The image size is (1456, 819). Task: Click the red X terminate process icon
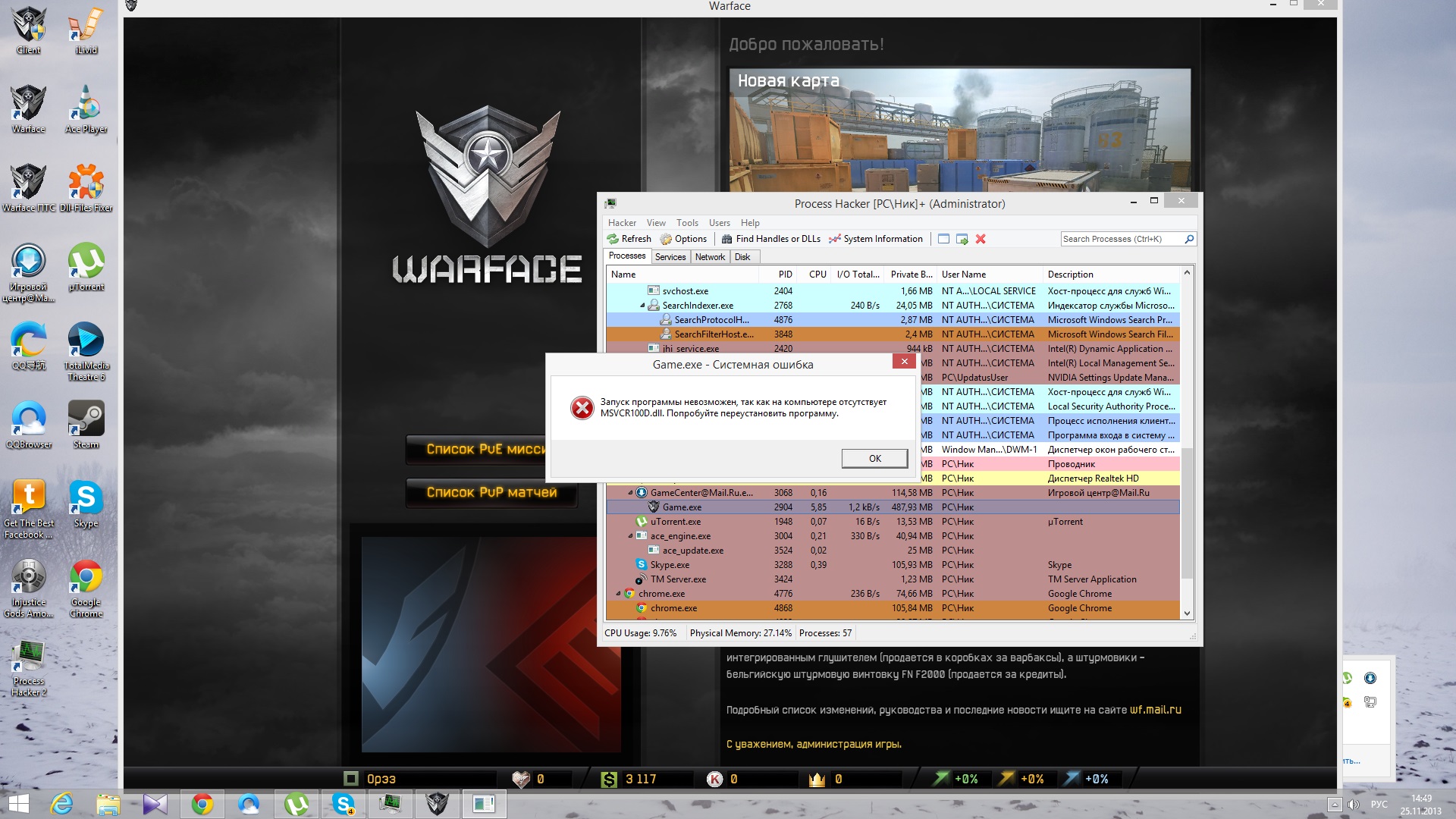[981, 239]
